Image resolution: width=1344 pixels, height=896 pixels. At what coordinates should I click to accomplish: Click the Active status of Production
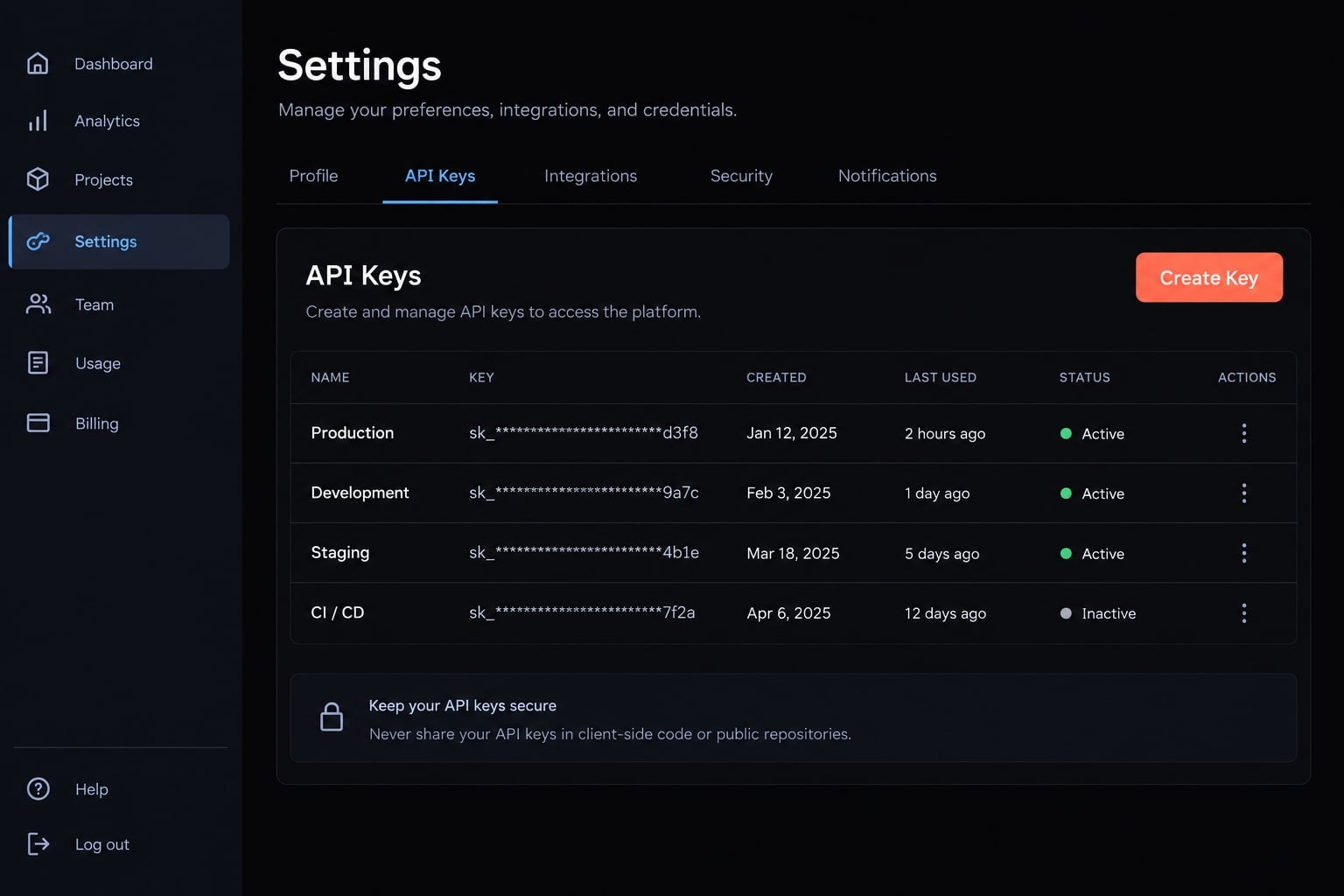(x=1092, y=434)
